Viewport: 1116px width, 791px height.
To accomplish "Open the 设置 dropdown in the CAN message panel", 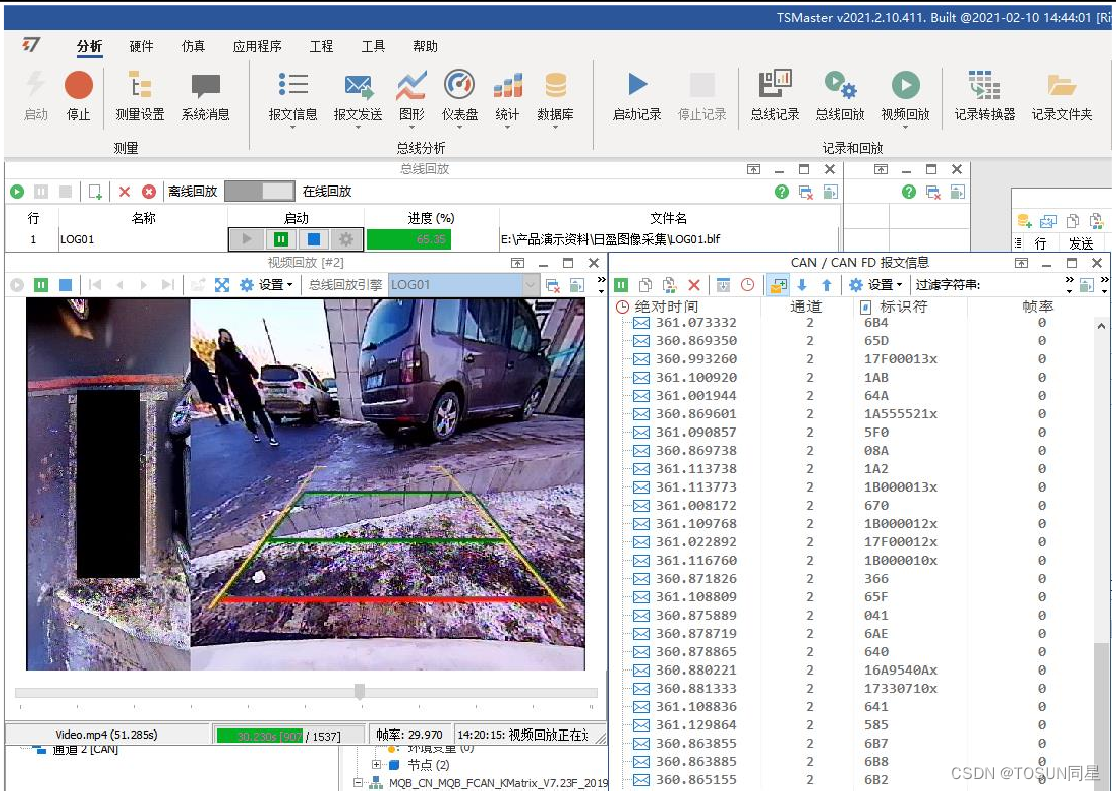I will pos(875,285).
